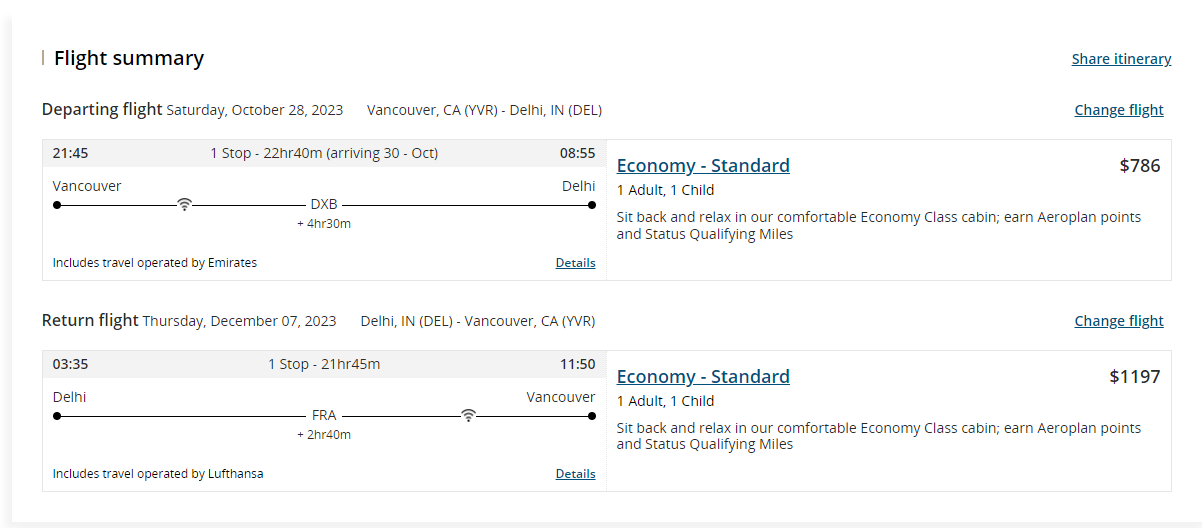
Task: Open Details for the Lufthansa-operated flight
Action: click(575, 474)
